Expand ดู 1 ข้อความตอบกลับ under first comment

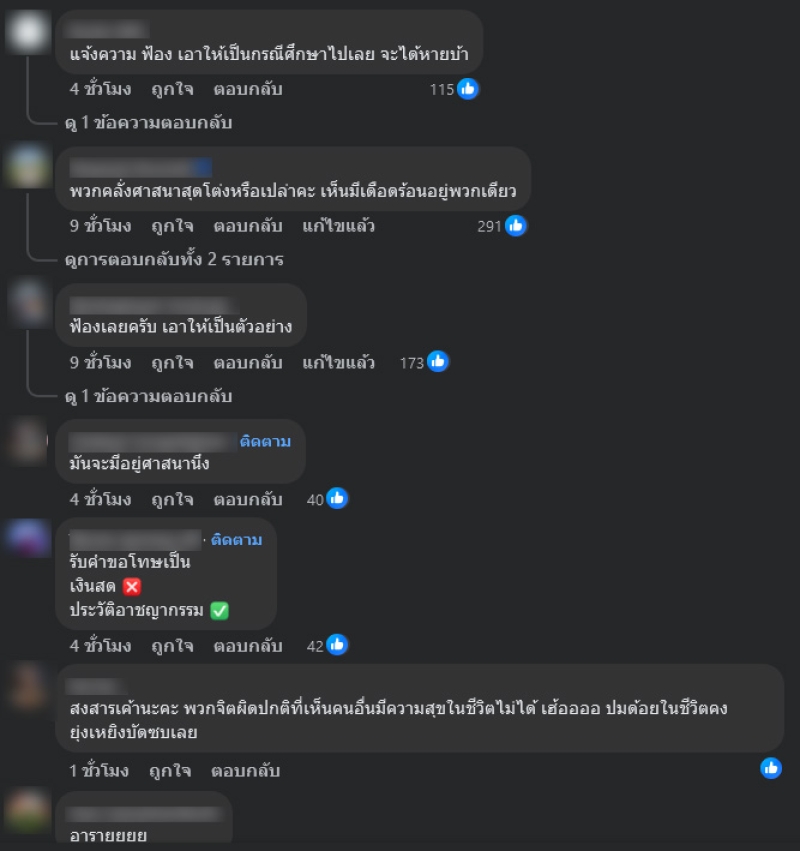pyautogui.click(x=148, y=123)
